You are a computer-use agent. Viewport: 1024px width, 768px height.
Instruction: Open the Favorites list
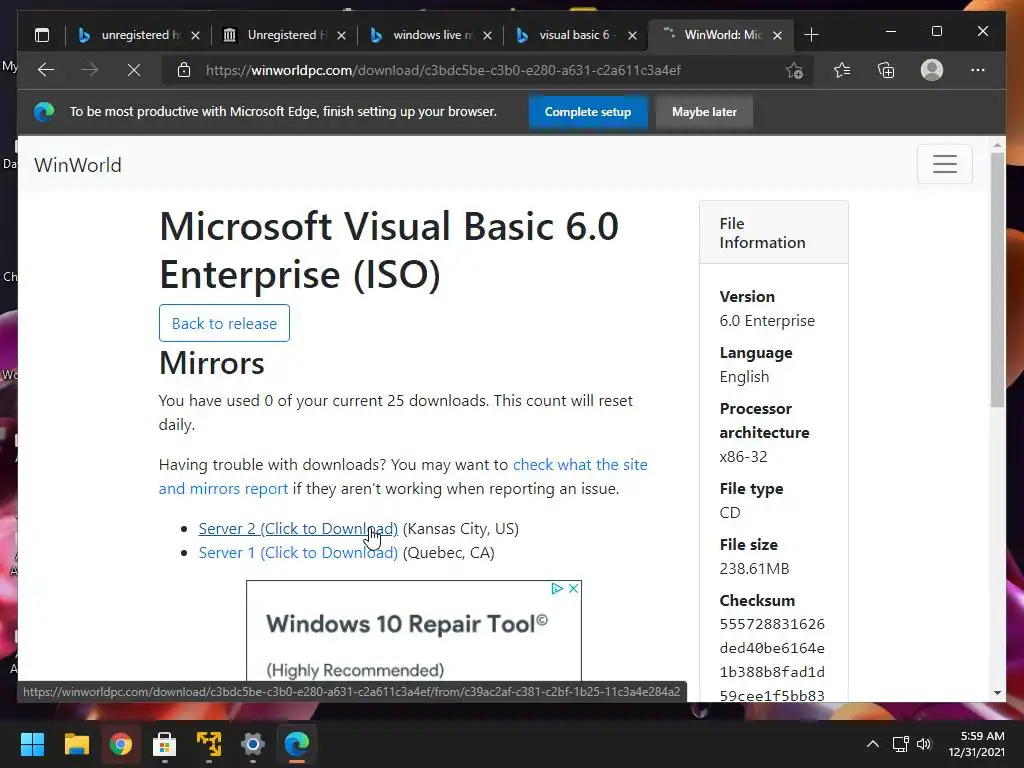point(842,70)
